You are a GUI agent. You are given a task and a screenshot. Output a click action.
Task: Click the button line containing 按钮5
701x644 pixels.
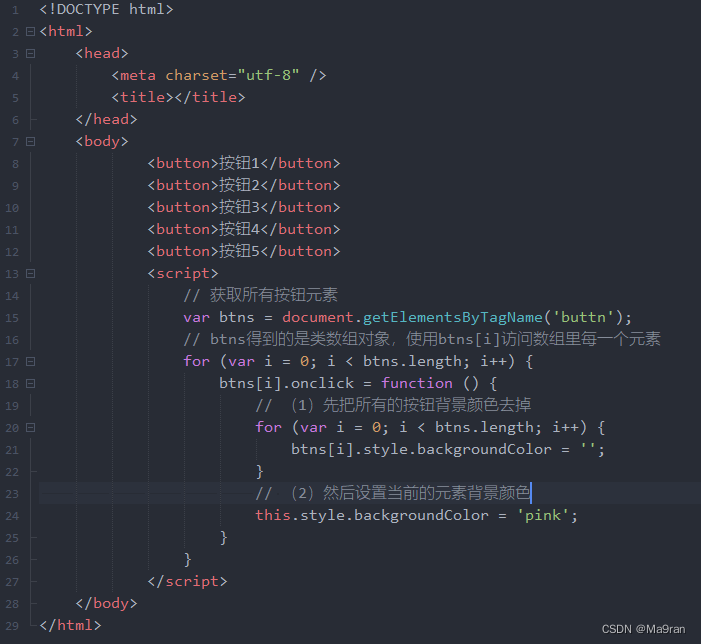pyautogui.click(x=244, y=251)
